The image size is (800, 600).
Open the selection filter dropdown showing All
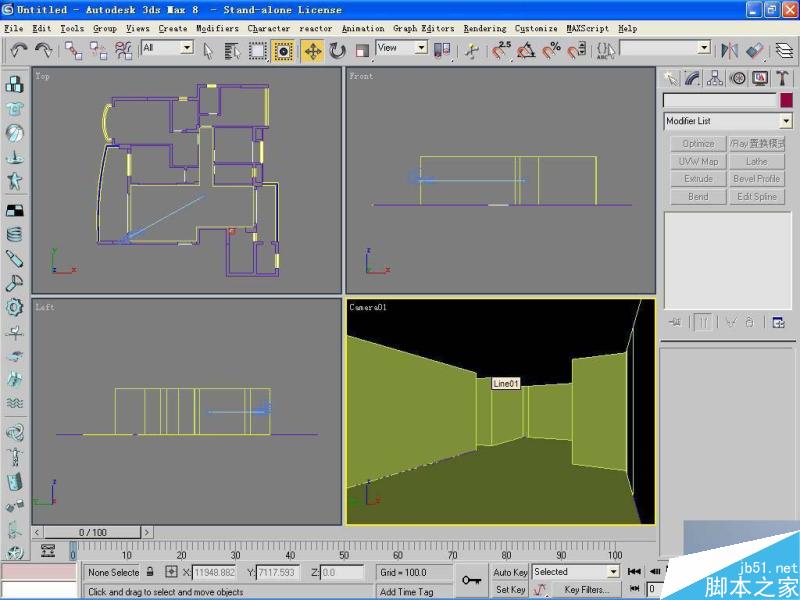[166, 46]
